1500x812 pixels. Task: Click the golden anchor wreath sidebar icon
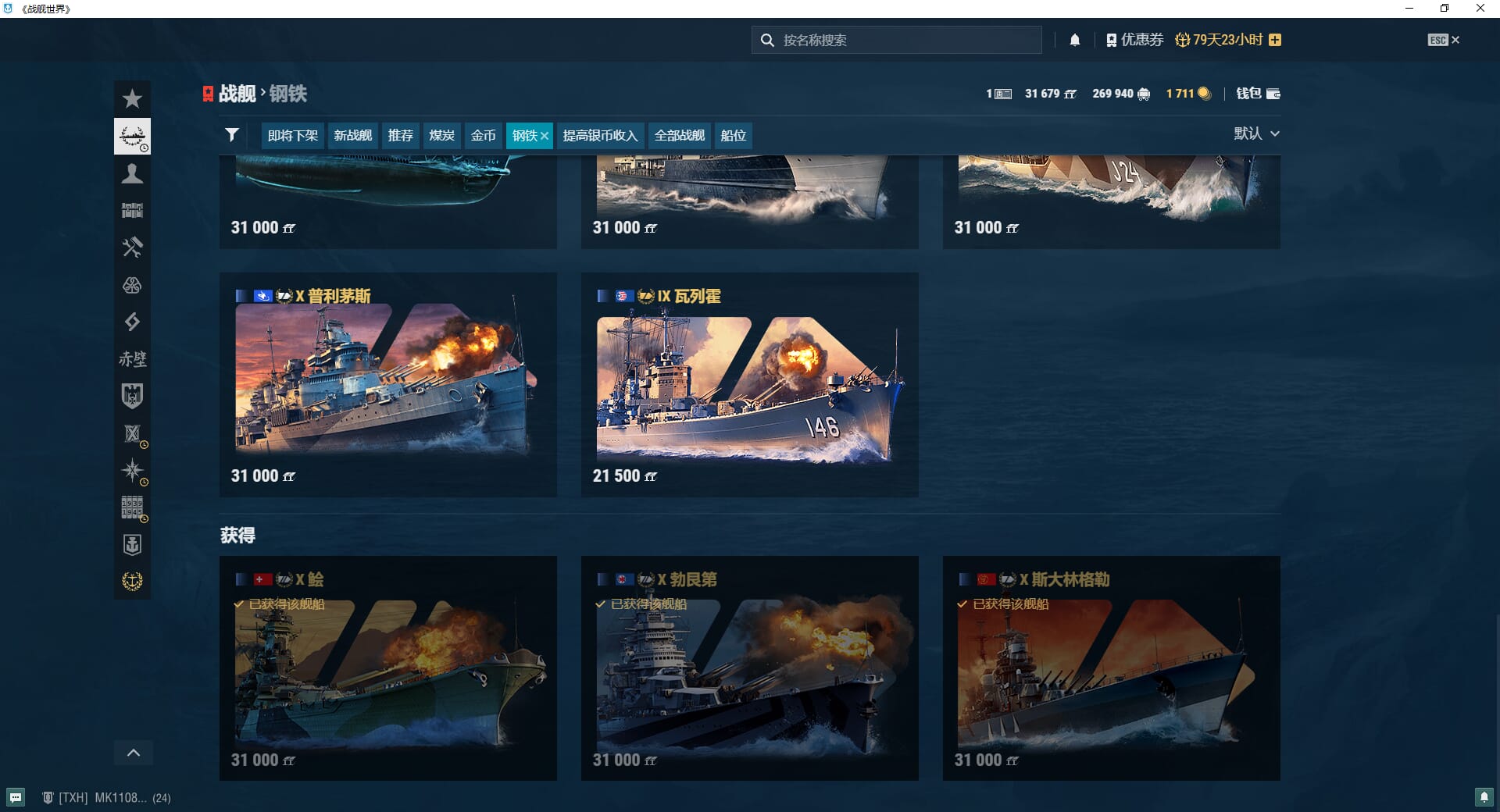(132, 581)
